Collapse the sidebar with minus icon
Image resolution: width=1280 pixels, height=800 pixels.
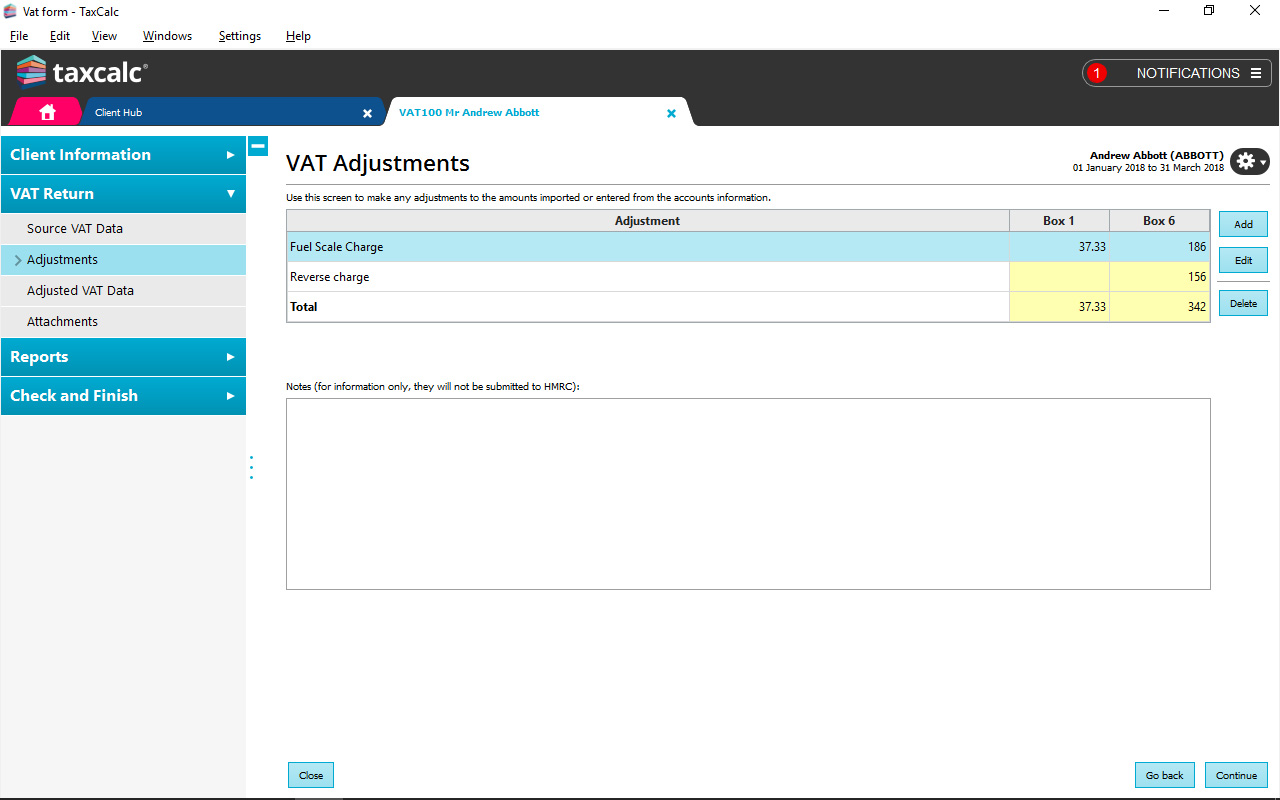click(x=258, y=146)
